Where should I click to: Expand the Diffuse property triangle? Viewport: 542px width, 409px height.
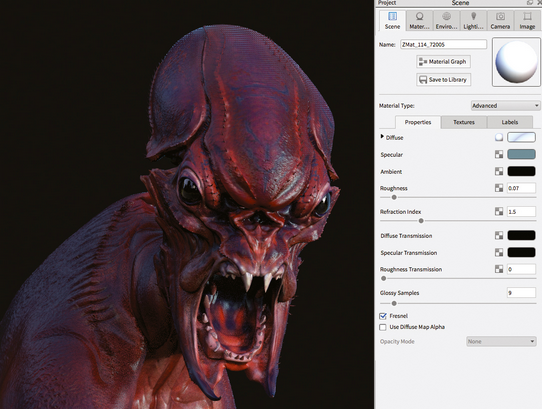(382, 137)
